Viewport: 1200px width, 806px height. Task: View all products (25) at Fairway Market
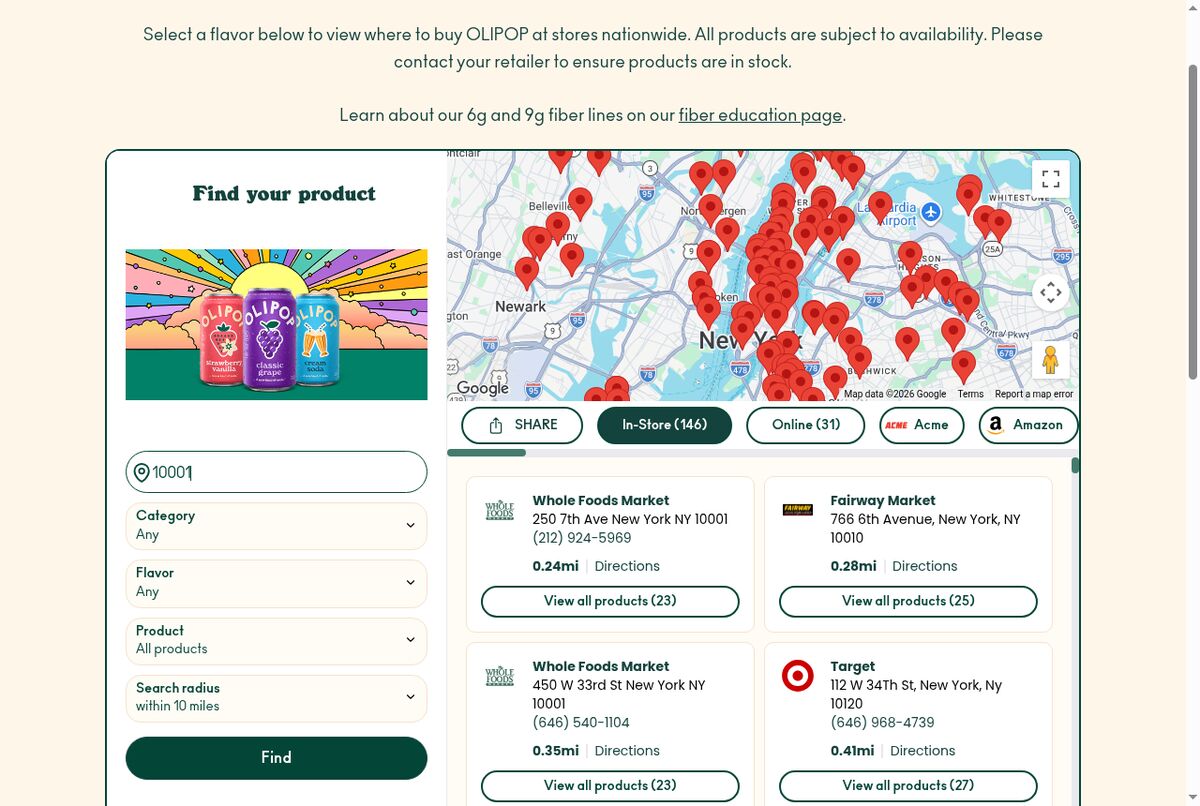point(908,601)
